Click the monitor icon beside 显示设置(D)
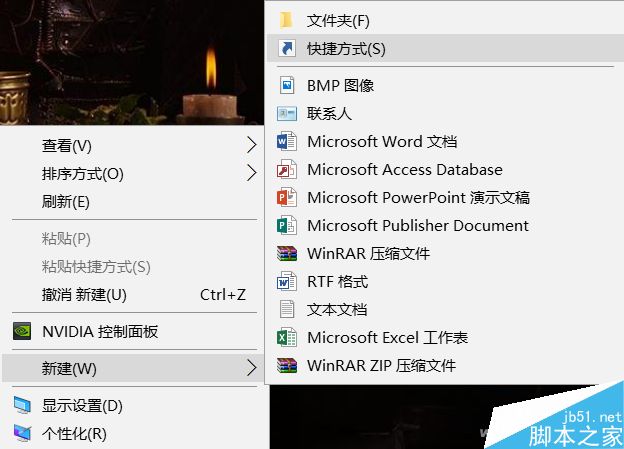The image size is (624, 449). tap(22, 405)
